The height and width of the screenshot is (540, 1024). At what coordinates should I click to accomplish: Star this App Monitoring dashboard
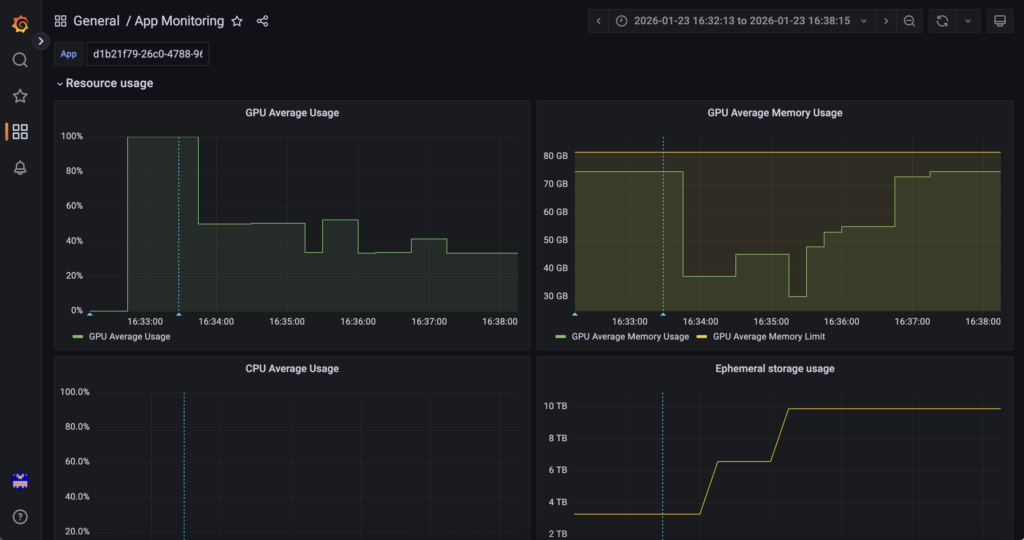[237, 21]
